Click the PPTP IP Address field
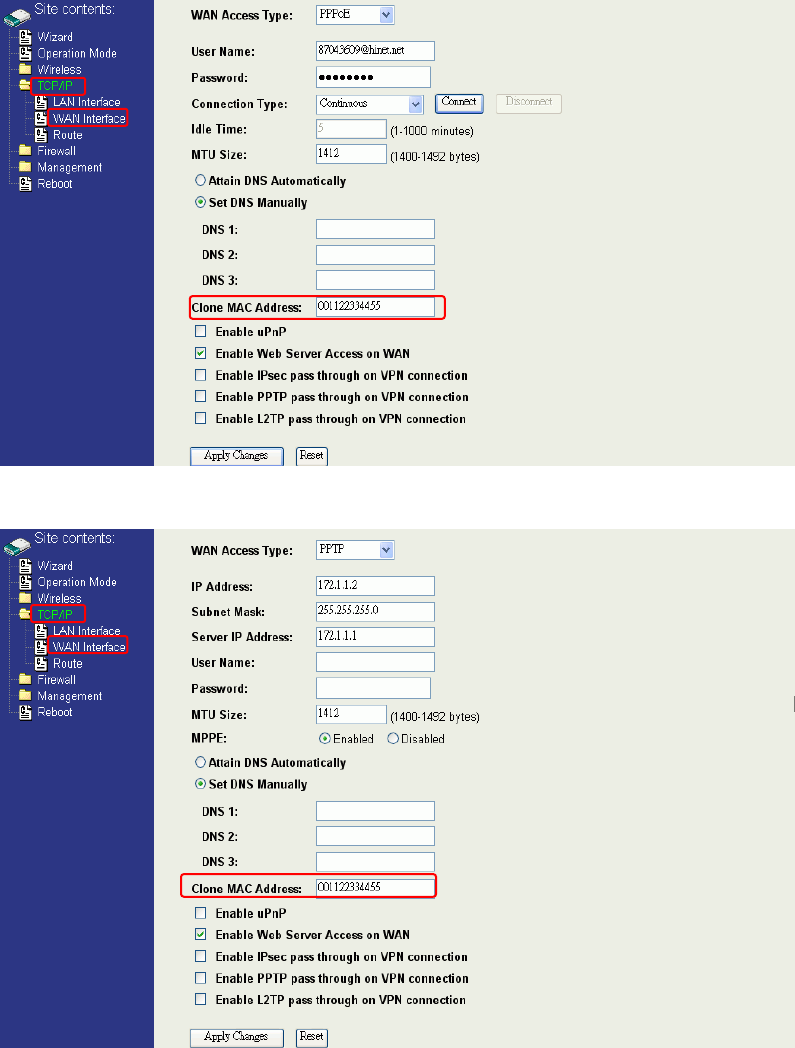The image size is (795, 1048). click(x=375, y=586)
